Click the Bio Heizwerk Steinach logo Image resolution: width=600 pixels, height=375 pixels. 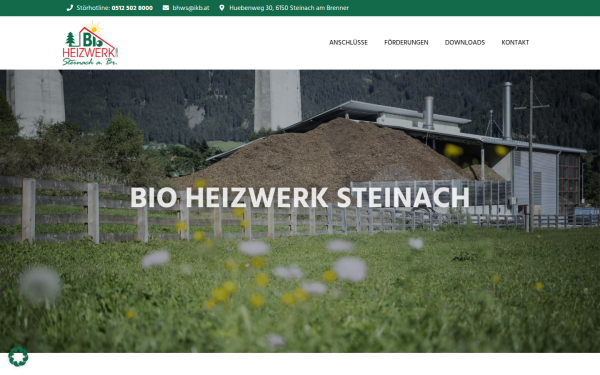point(90,43)
